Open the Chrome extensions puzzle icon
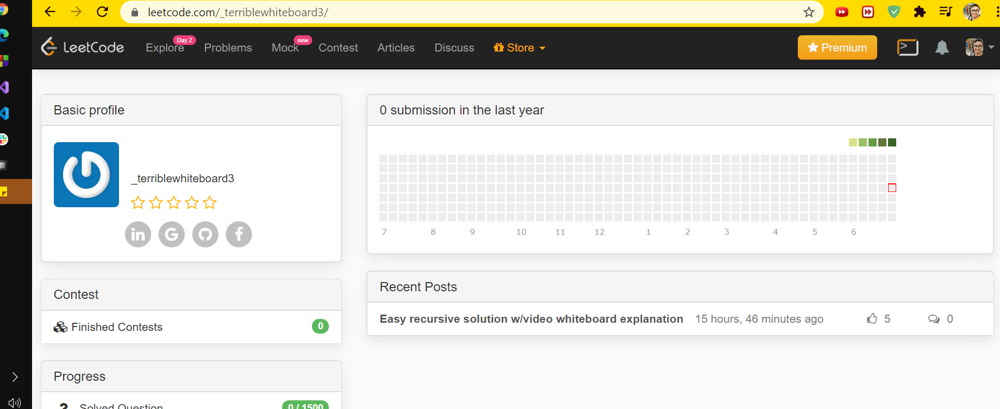Viewport: 1000px width, 409px height. pyautogui.click(x=920, y=12)
